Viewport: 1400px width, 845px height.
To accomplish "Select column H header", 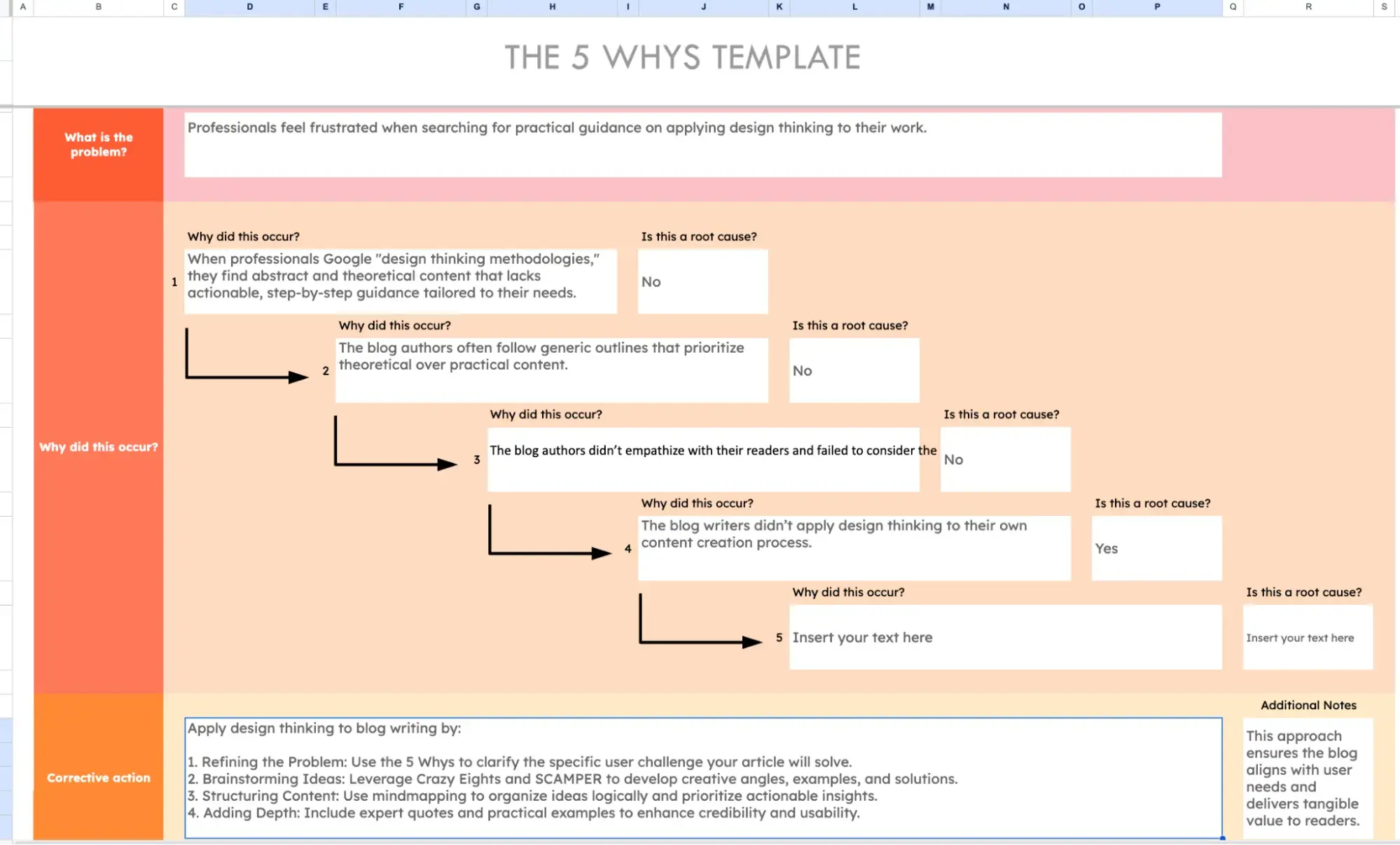I will click(552, 7).
